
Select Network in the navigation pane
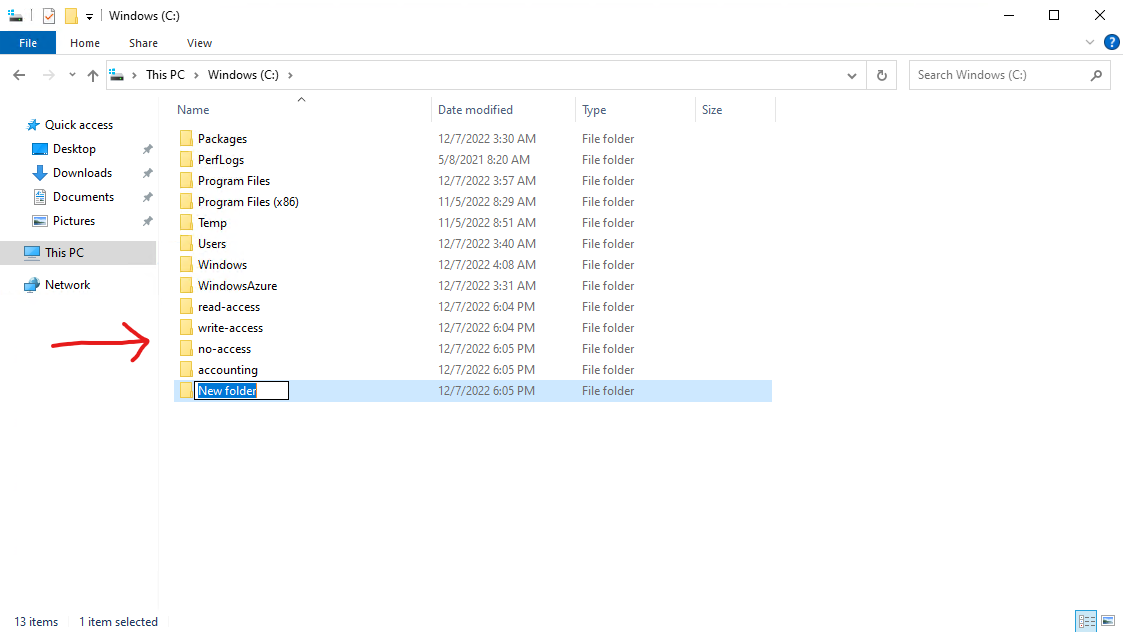coord(67,285)
